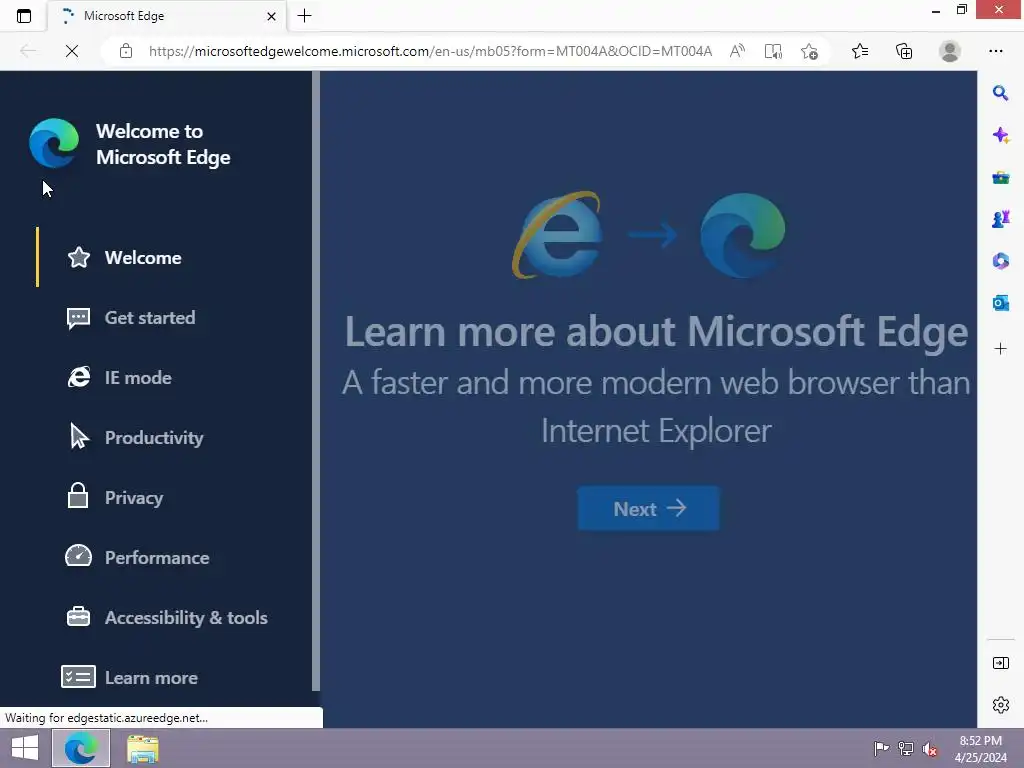Open Copilot sparkle icon in sidebar
1024x768 pixels.
point(1000,135)
